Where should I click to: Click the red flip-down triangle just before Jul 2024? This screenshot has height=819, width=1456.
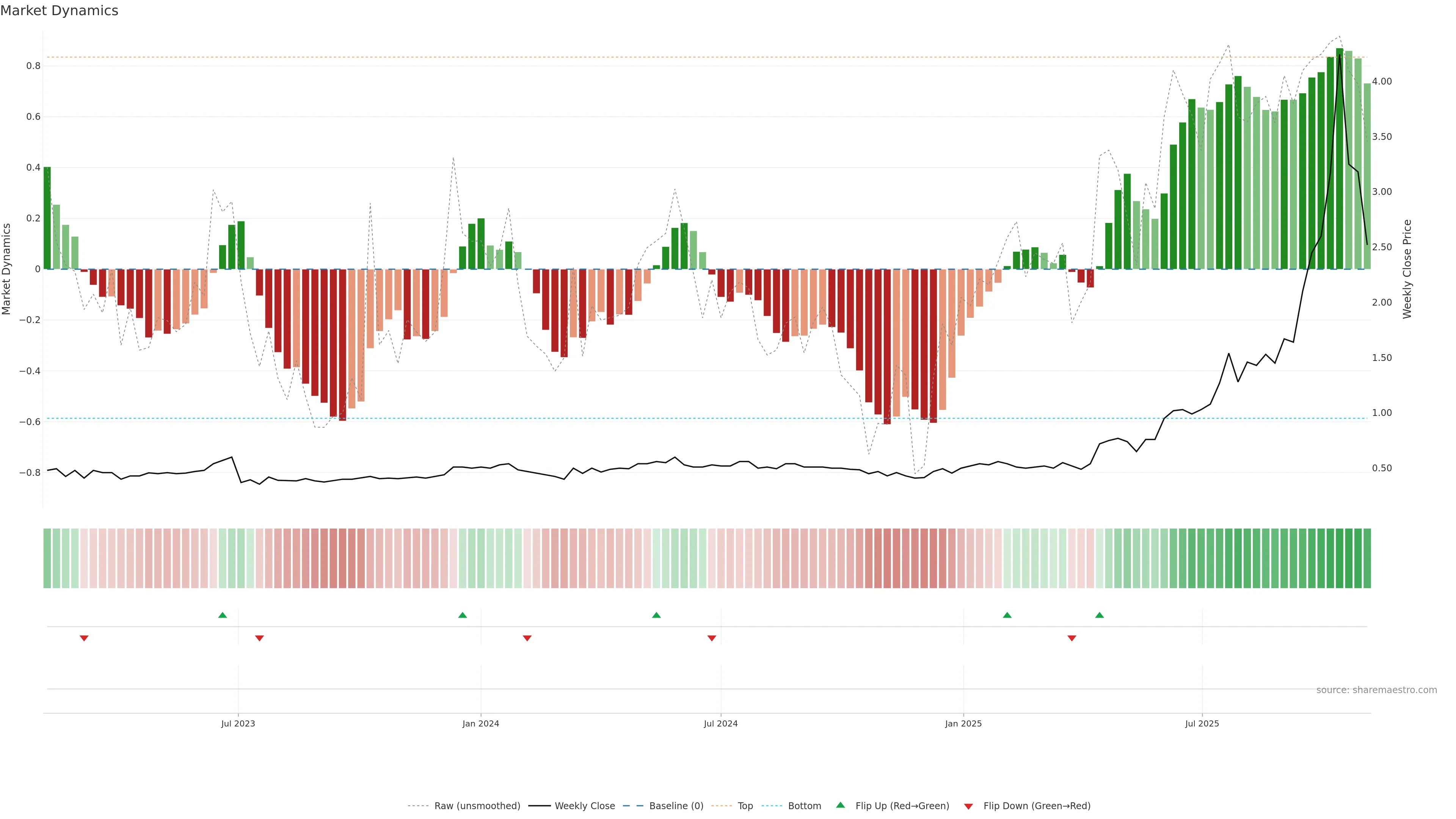tap(712, 638)
